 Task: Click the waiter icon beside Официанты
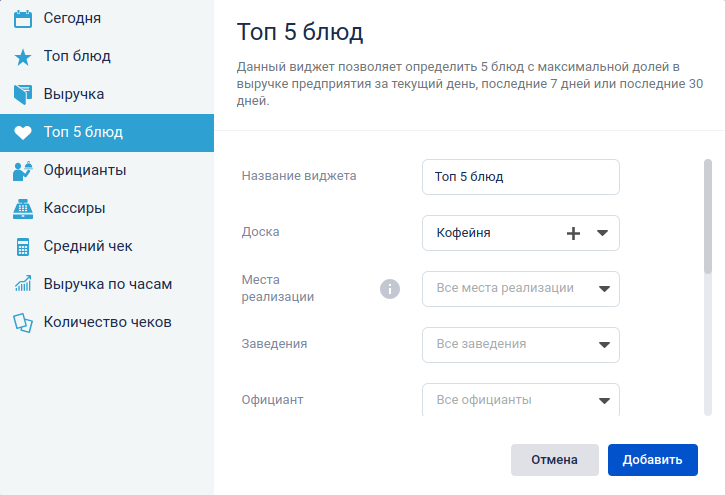click(x=23, y=171)
